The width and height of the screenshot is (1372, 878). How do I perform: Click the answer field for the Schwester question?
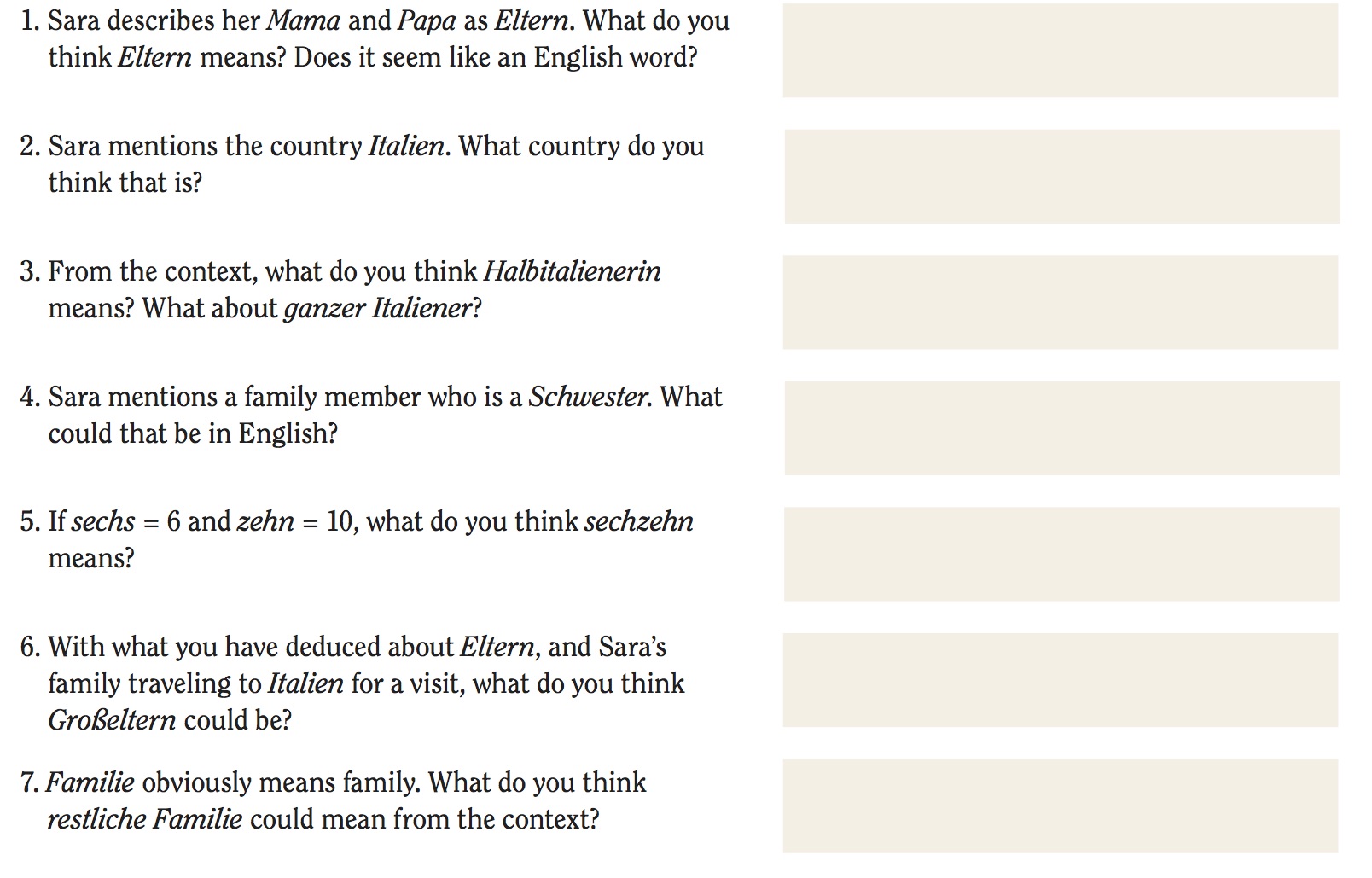1062,428
